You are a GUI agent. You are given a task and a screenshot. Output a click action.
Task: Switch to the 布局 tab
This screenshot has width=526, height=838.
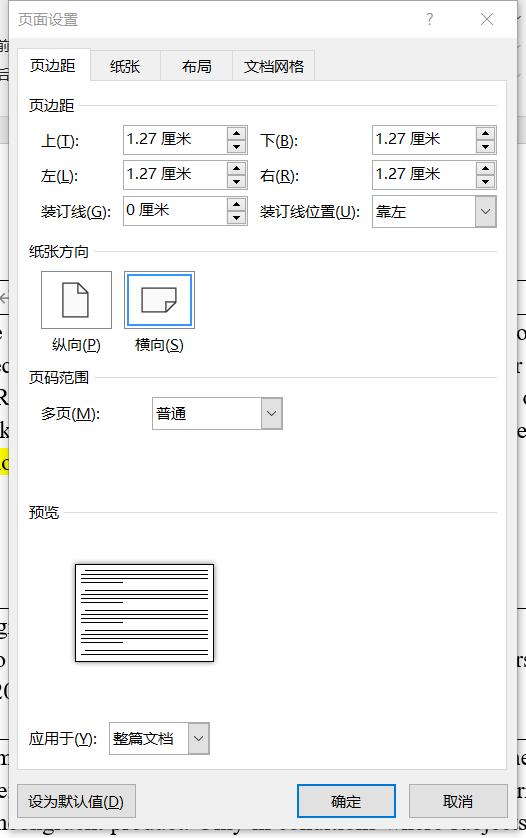coord(196,66)
